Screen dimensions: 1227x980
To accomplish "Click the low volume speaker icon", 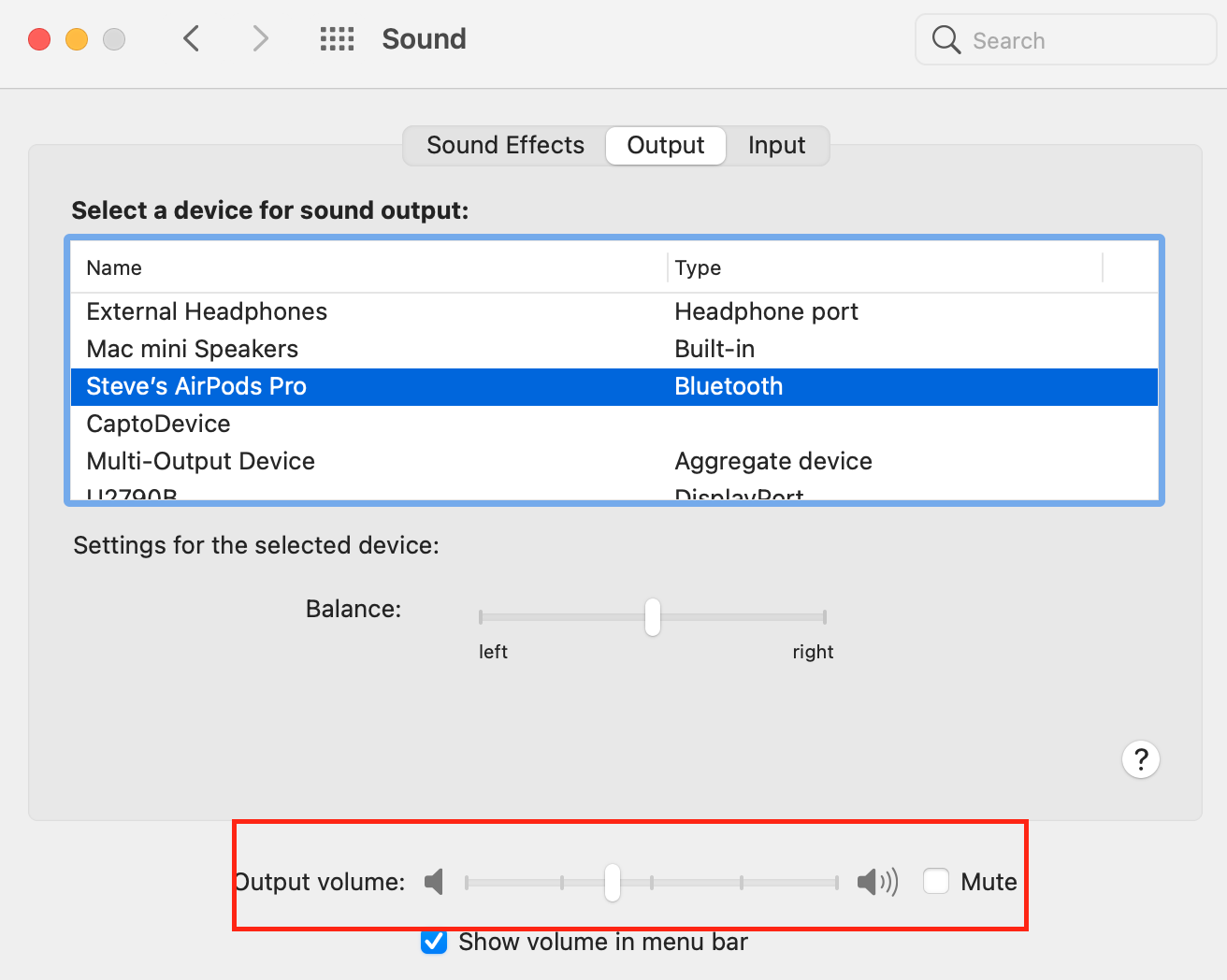I will click(434, 881).
